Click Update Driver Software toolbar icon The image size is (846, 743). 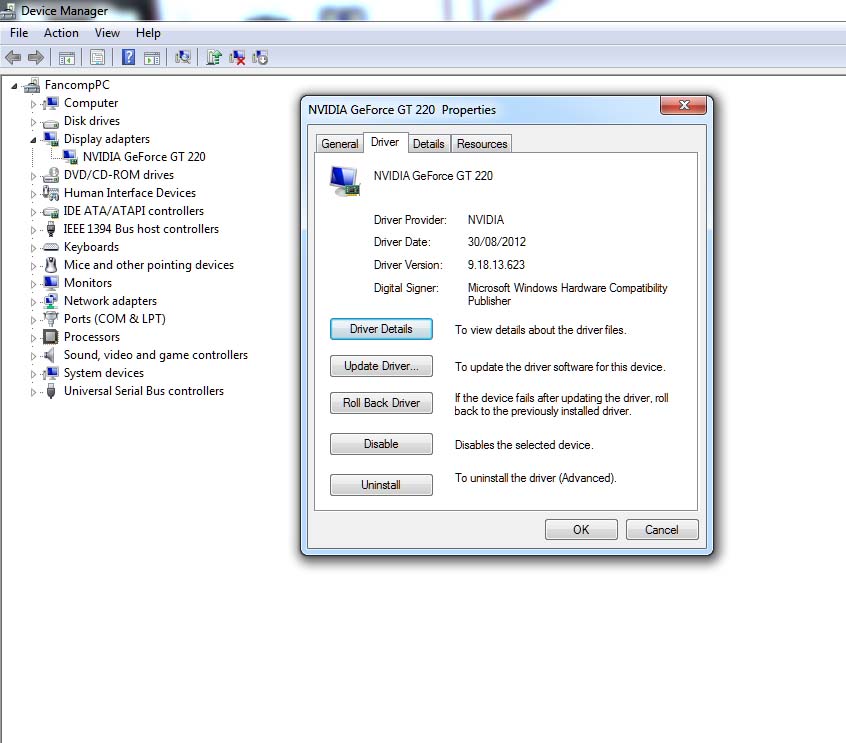214,58
